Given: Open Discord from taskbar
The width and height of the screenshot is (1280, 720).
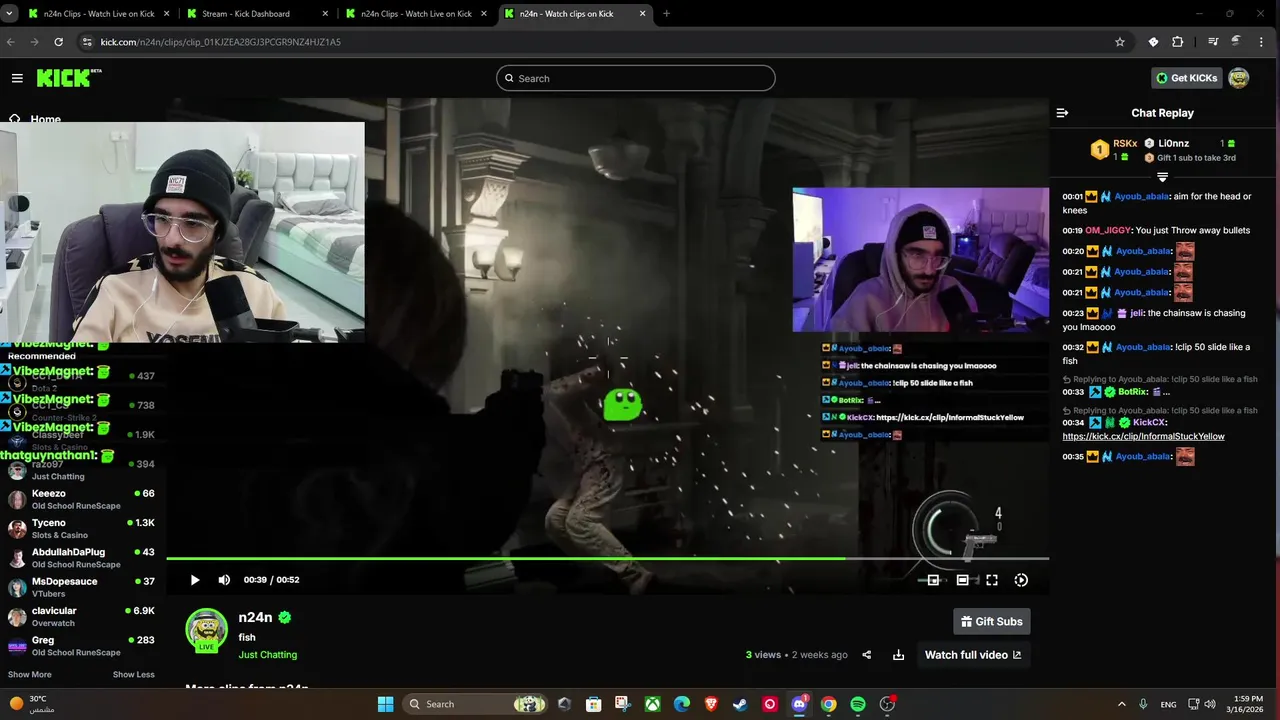Looking at the screenshot, I should click(799, 704).
